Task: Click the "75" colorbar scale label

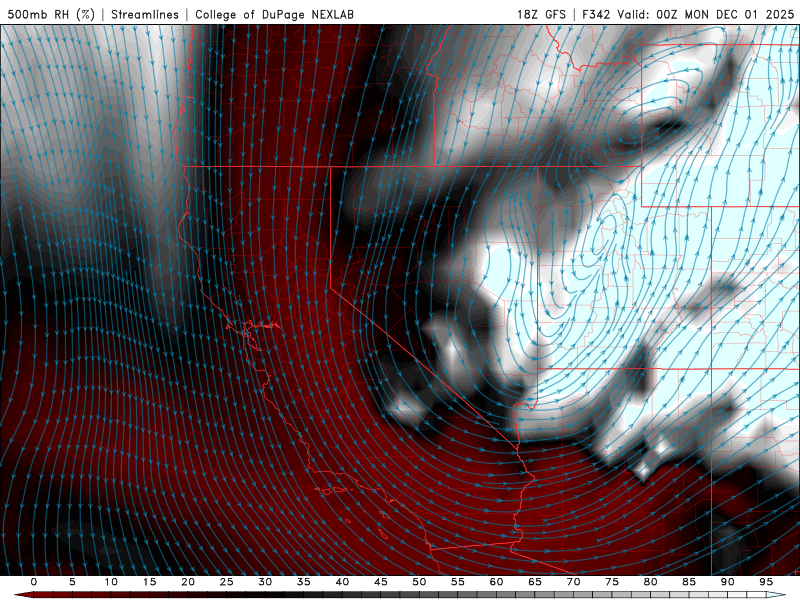Action: (x=612, y=582)
